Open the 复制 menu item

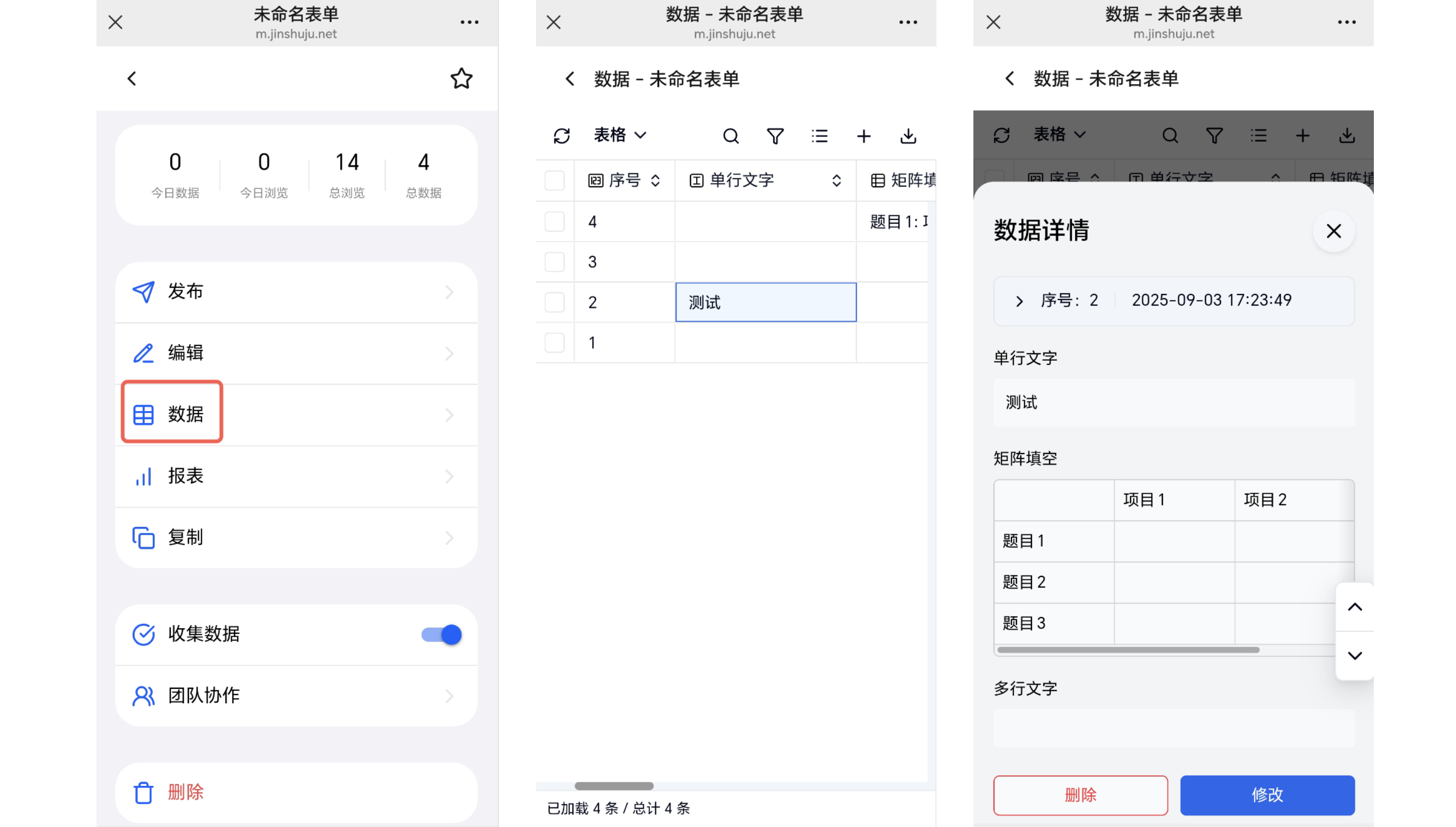[296, 537]
